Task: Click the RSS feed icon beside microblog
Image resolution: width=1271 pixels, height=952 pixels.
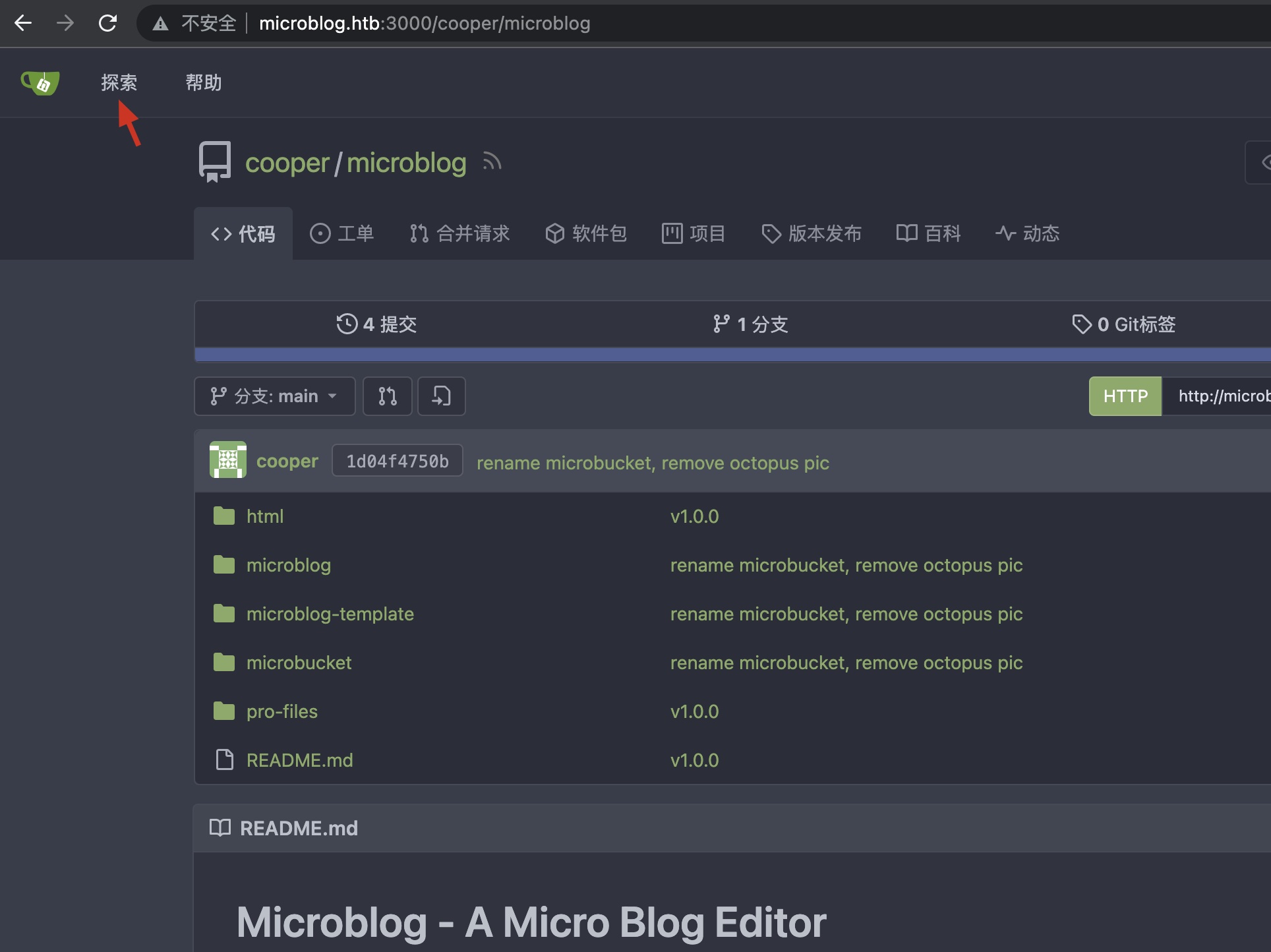Action: pos(492,162)
